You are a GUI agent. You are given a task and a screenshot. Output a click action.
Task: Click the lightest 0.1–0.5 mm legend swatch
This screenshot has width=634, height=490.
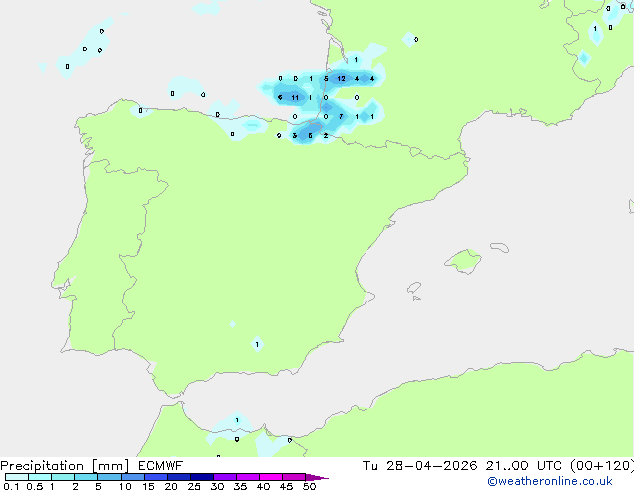pyautogui.click(x=17, y=477)
